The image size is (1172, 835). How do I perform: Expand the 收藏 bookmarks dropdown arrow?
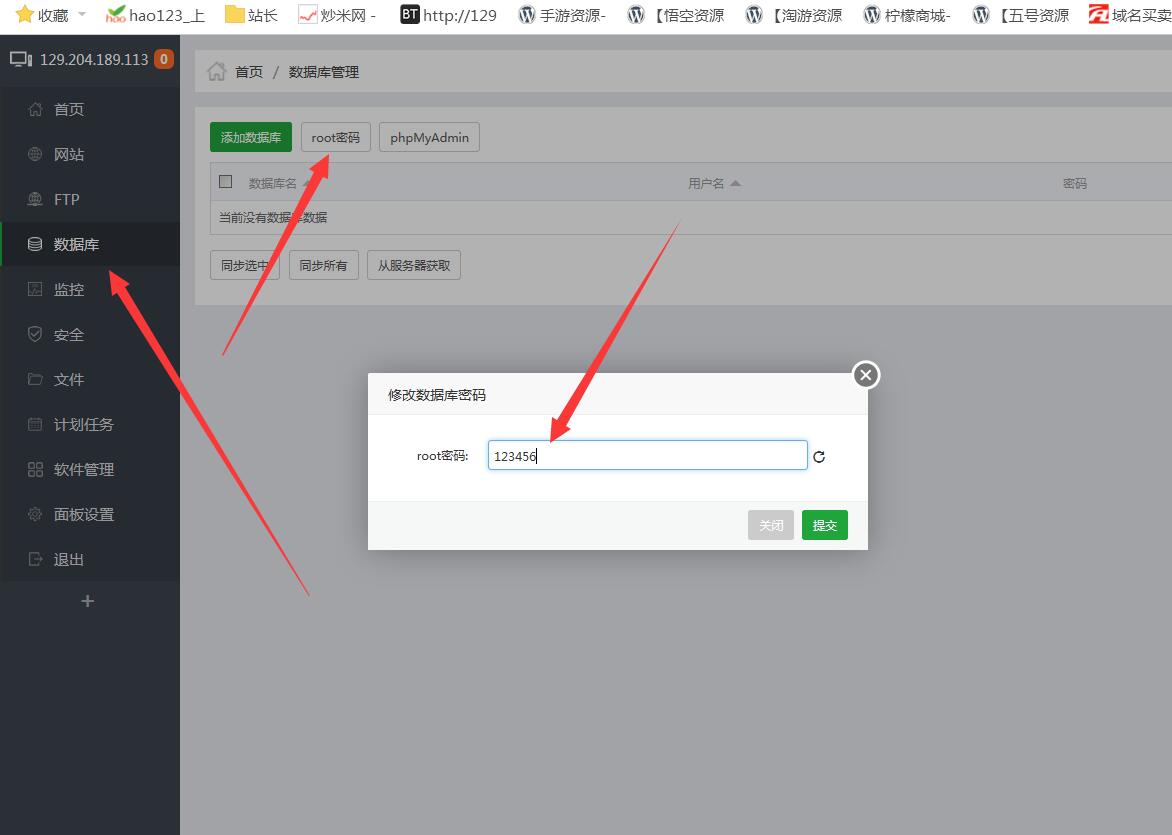(82, 15)
